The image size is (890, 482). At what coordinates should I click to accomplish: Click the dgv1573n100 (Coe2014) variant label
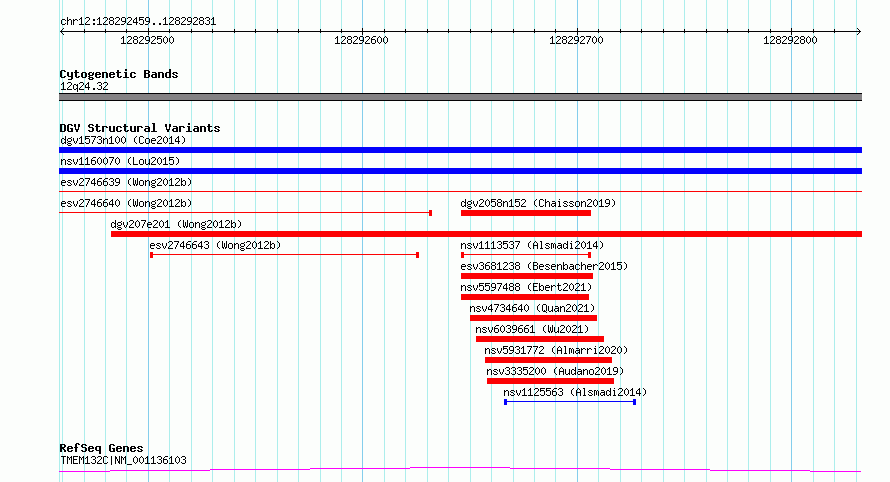tap(123, 140)
